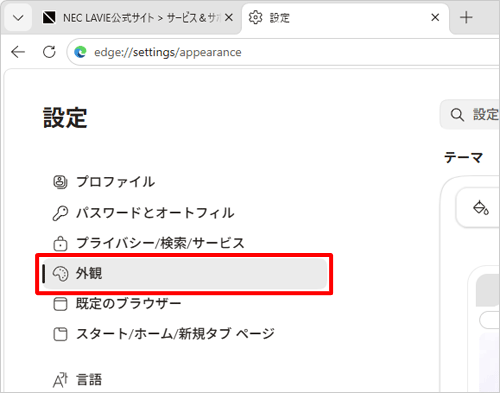500x393 pixels.
Task: Click the lock icon beside プライバシー
Action: click(60, 243)
